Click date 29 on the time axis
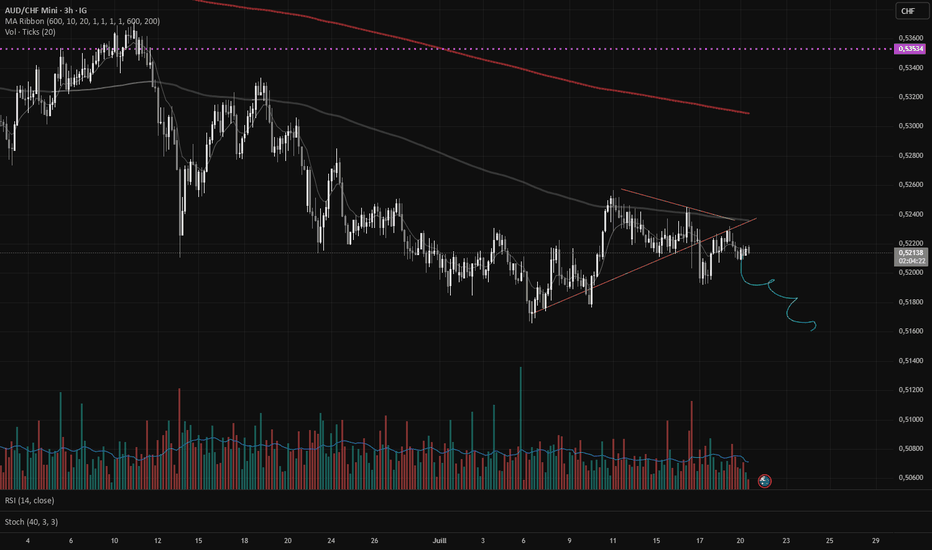The width and height of the screenshot is (932, 550). tap(876, 540)
